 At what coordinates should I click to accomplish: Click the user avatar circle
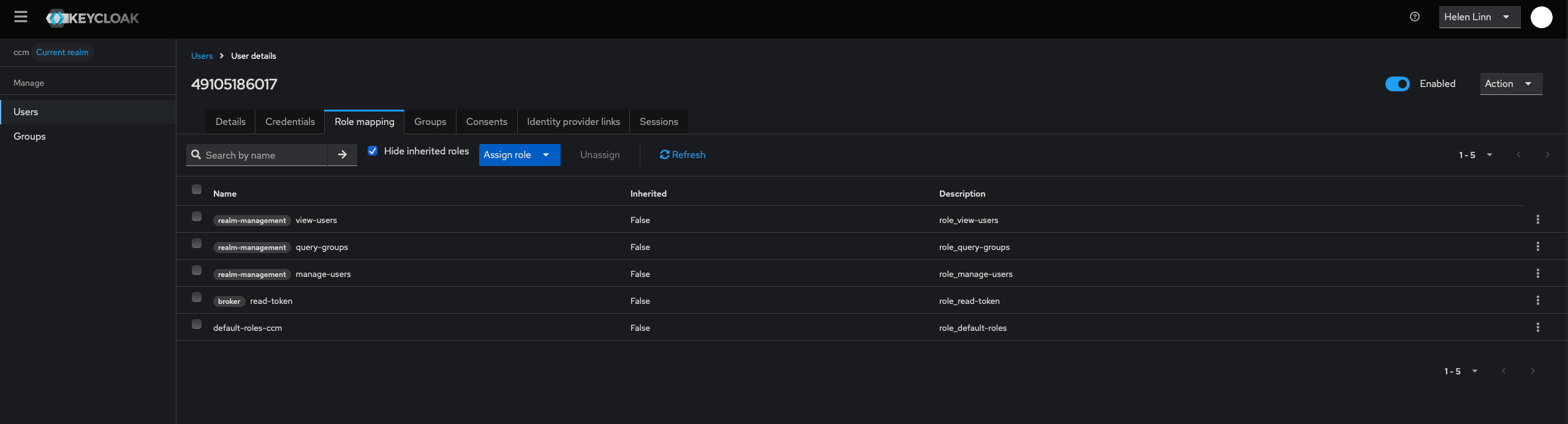1541,17
